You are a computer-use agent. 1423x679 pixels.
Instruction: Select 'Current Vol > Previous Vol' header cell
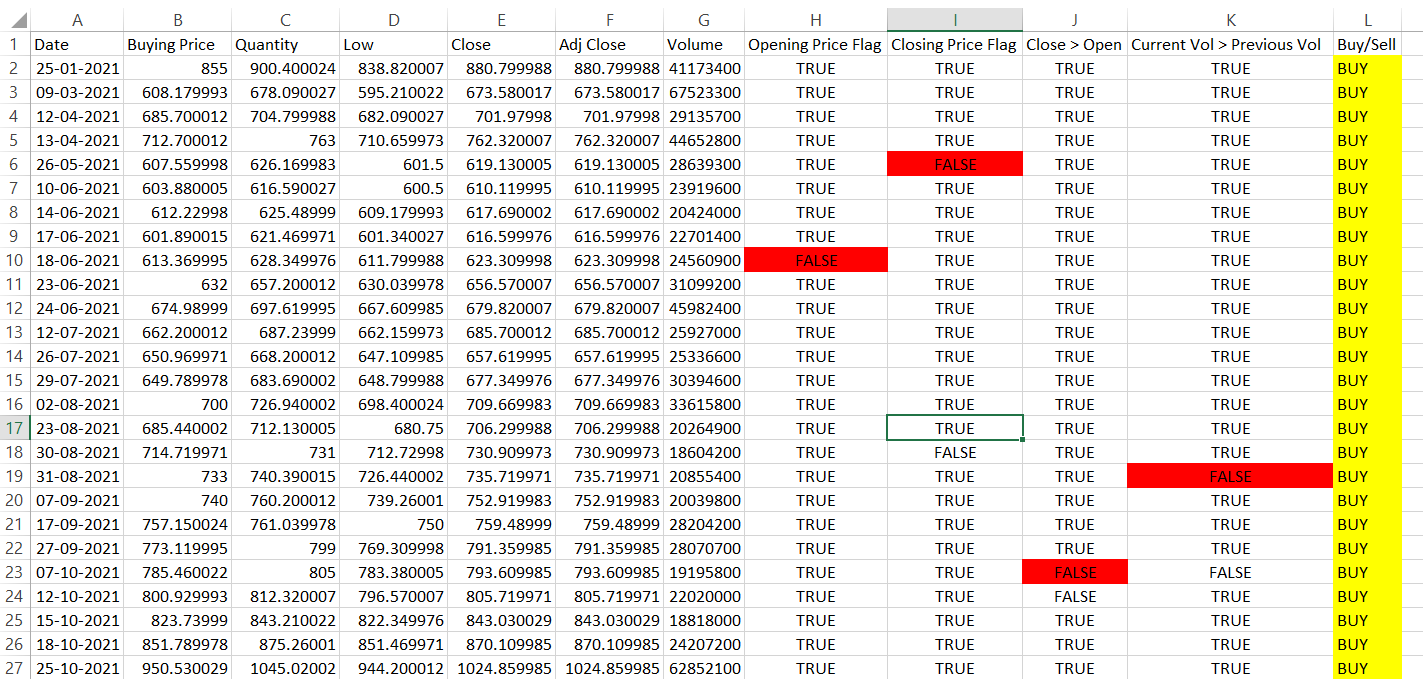pyautogui.click(x=1229, y=44)
